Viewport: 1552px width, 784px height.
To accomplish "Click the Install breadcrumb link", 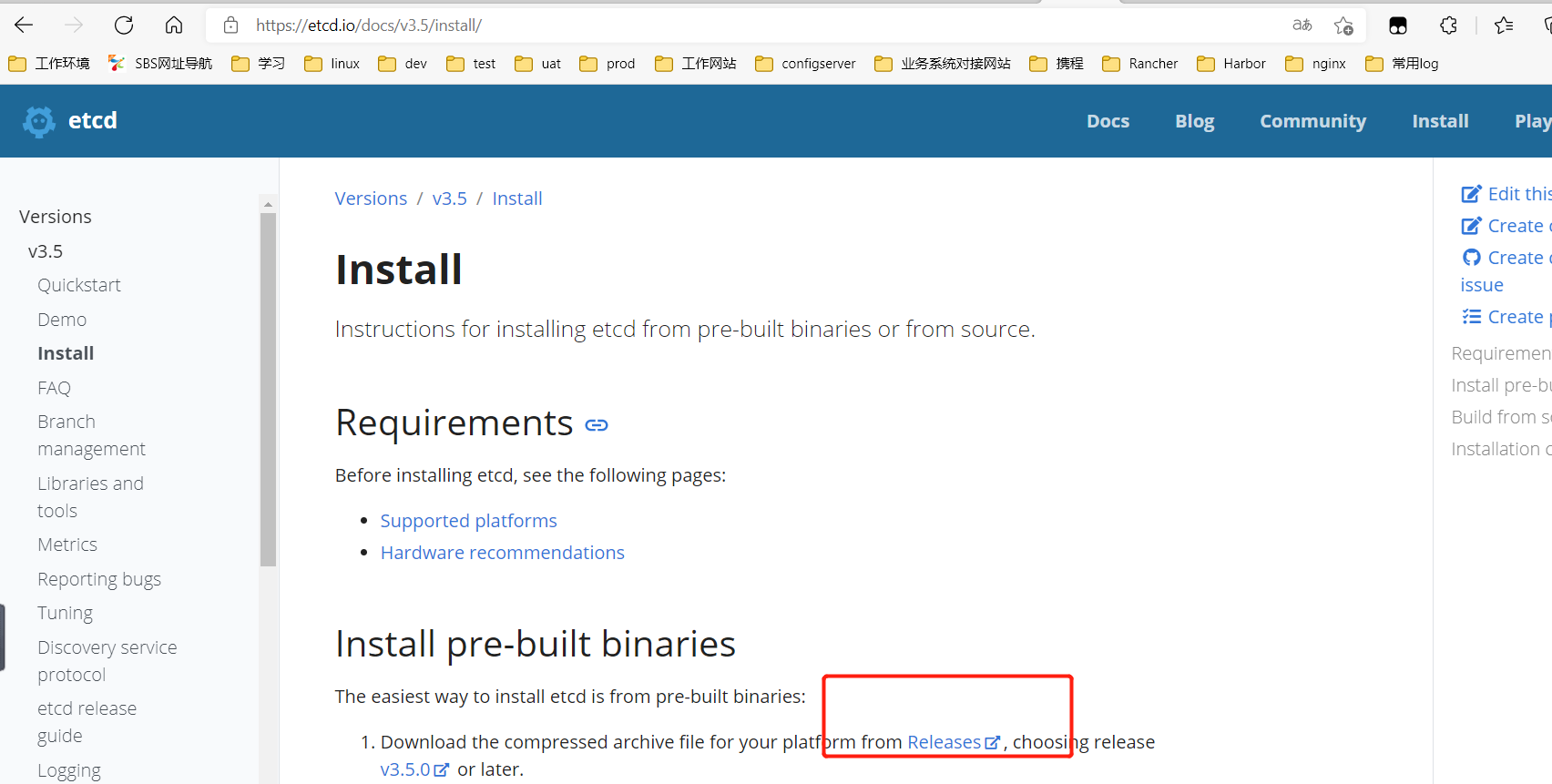I will tap(517, 199).
